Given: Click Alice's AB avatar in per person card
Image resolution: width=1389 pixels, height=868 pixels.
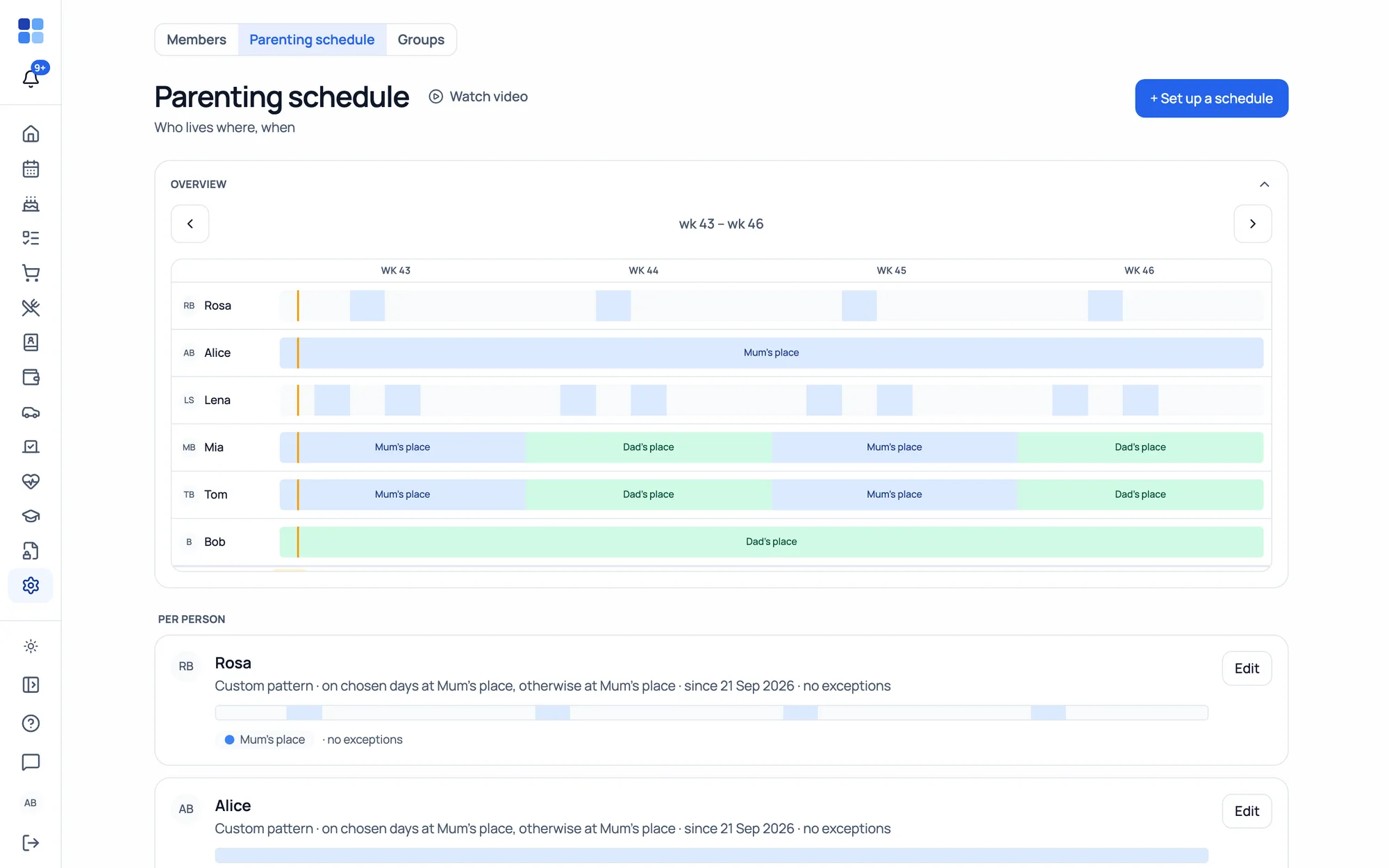Looking at the screenshot, I should pos(186,809).
